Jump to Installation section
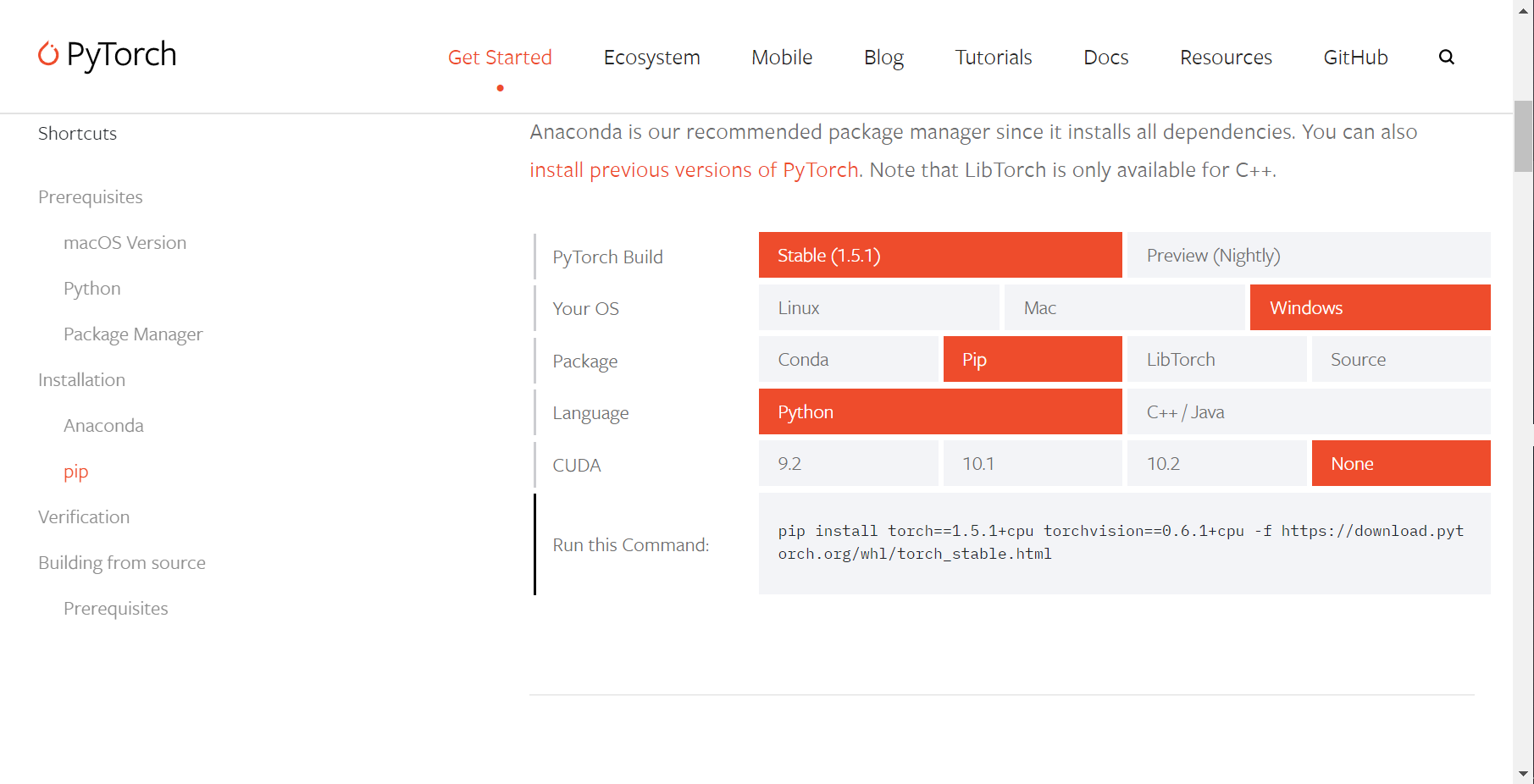1534x784 pixels. 81,380
